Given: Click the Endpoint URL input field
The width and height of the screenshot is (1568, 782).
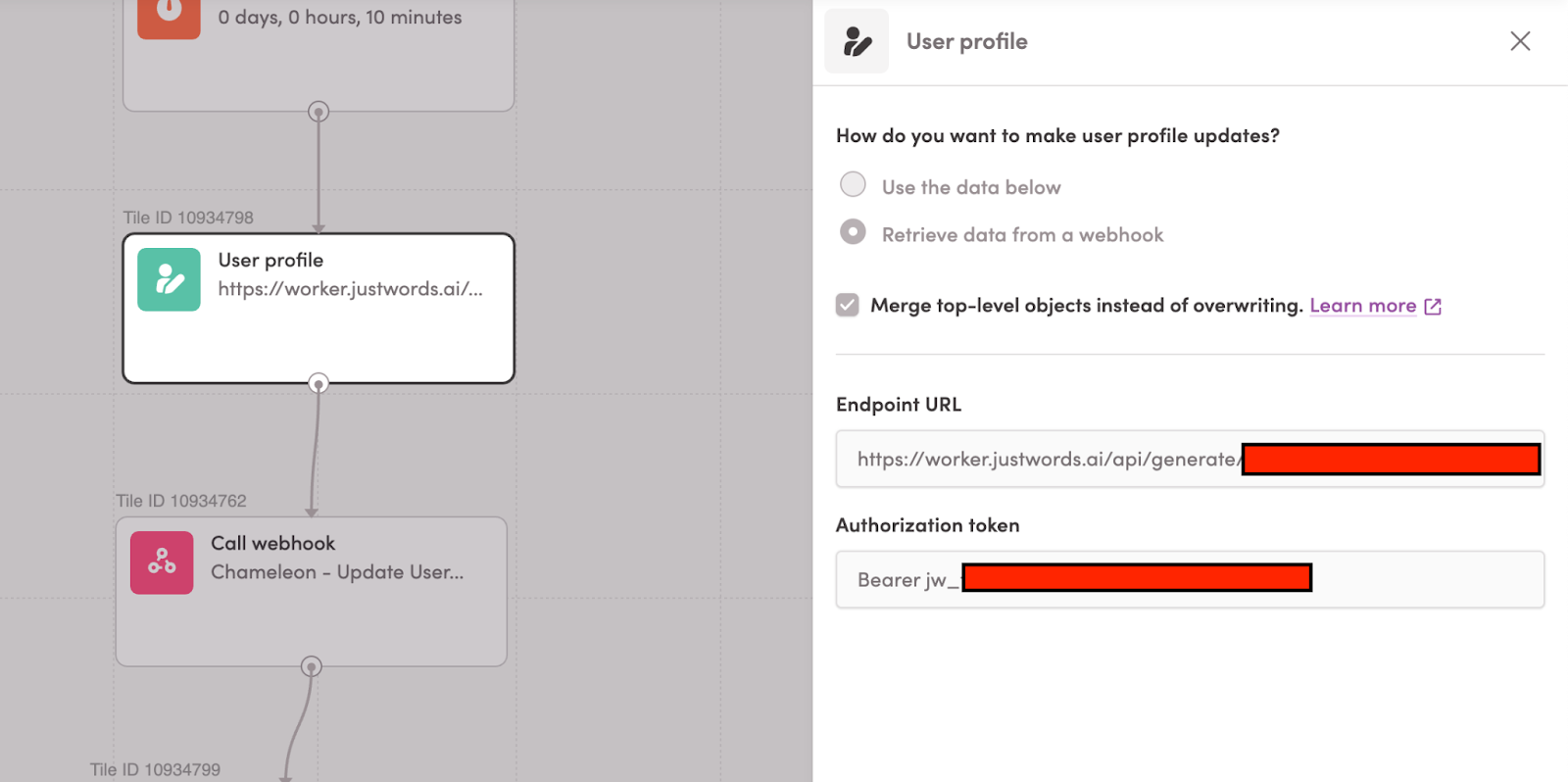Looking at the screenshot, I should [1190, 459].
